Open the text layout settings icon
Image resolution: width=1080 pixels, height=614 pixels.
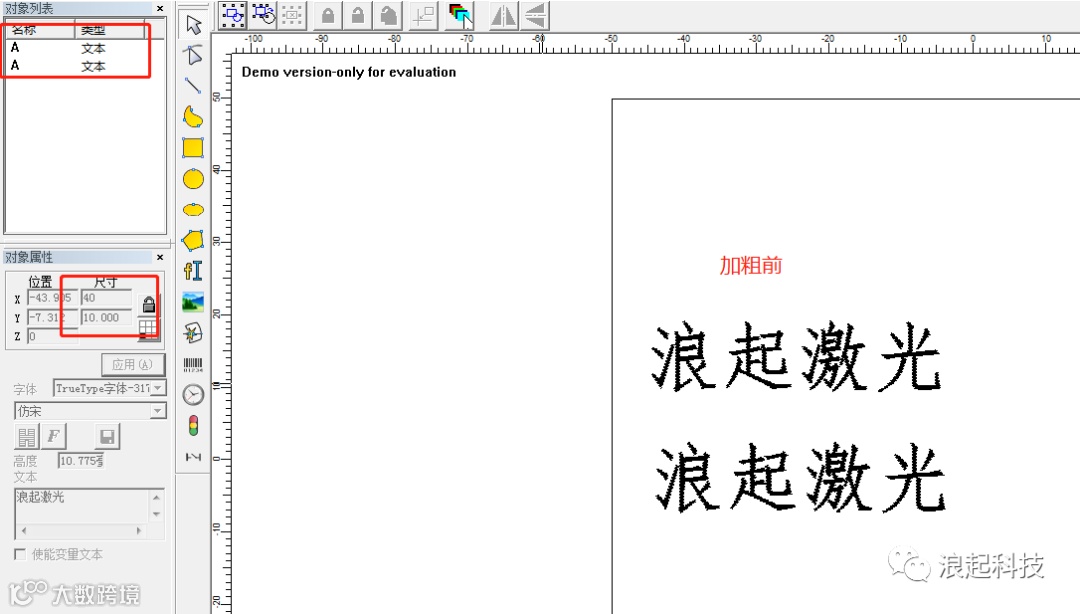coord(27,436)
